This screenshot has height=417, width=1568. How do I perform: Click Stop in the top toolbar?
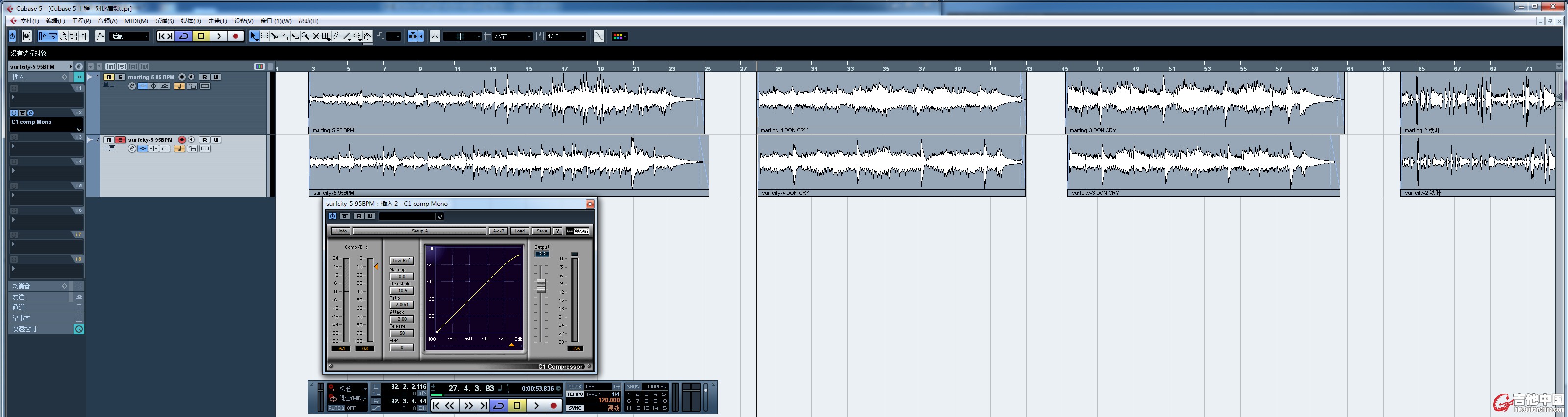coord(201,37)
